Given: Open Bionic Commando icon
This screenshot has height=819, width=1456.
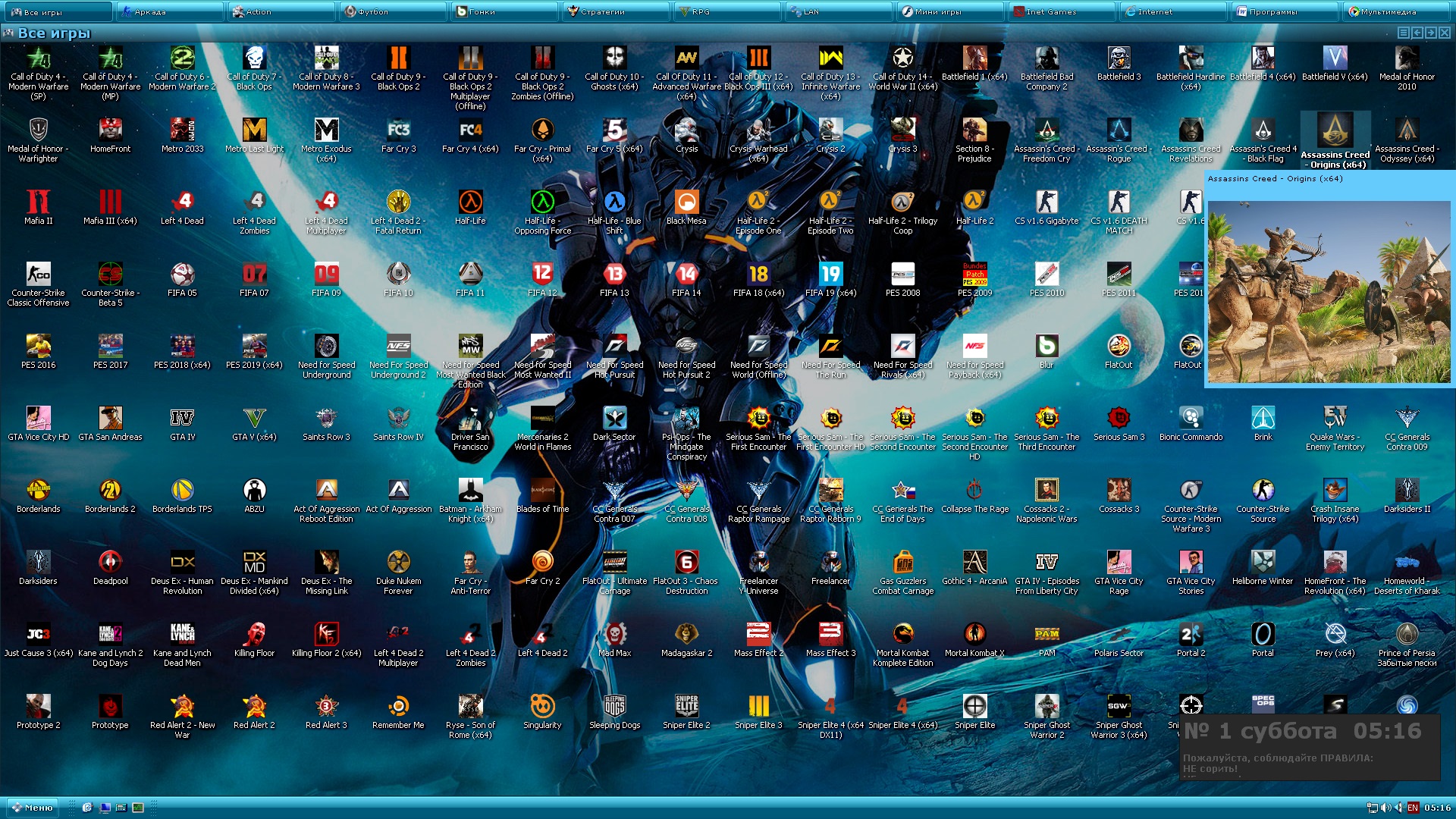Looking at the screenshot, I should pos(1191,424).
